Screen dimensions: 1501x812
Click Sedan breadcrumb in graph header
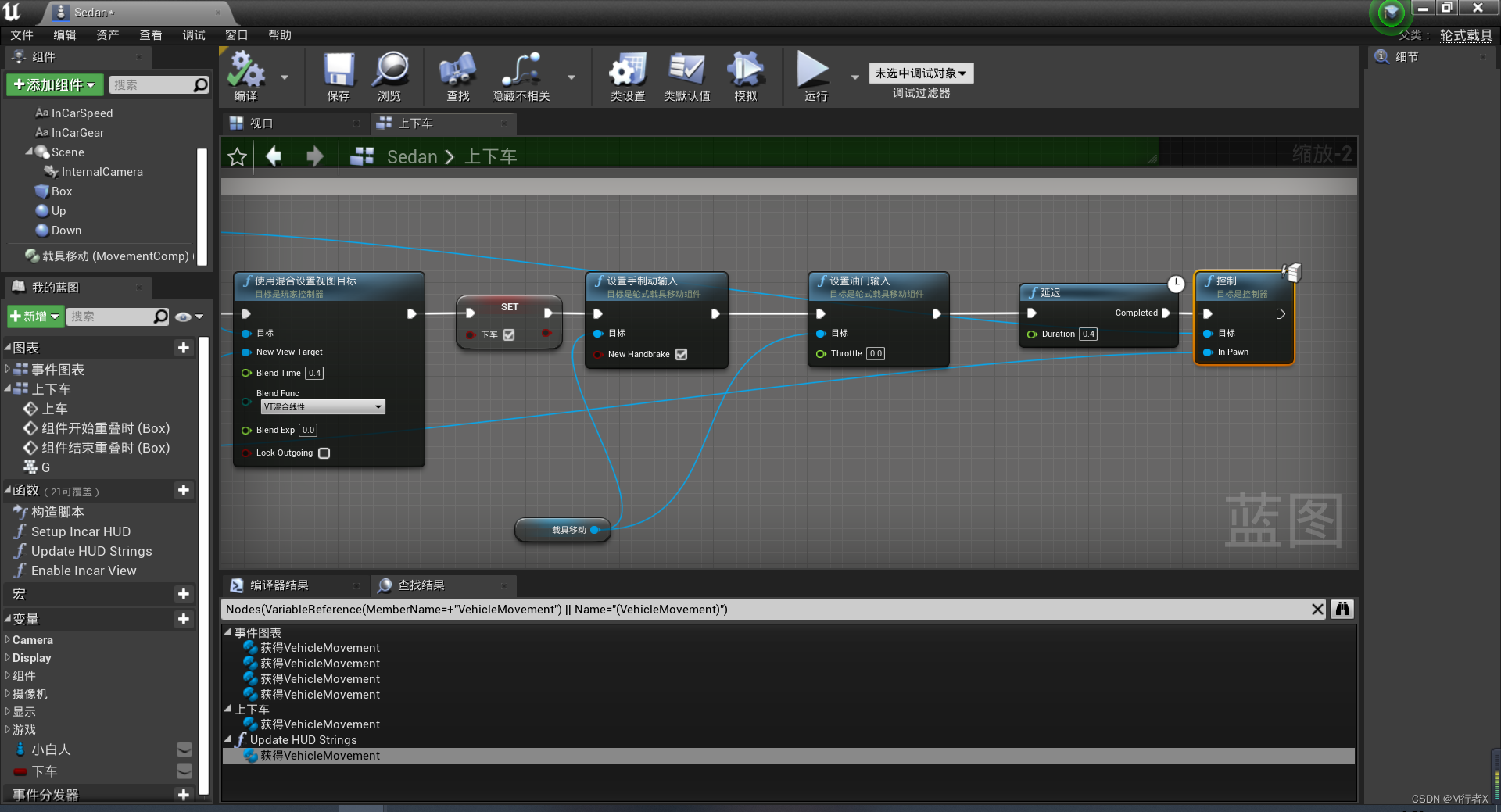[x=412, y=157]
